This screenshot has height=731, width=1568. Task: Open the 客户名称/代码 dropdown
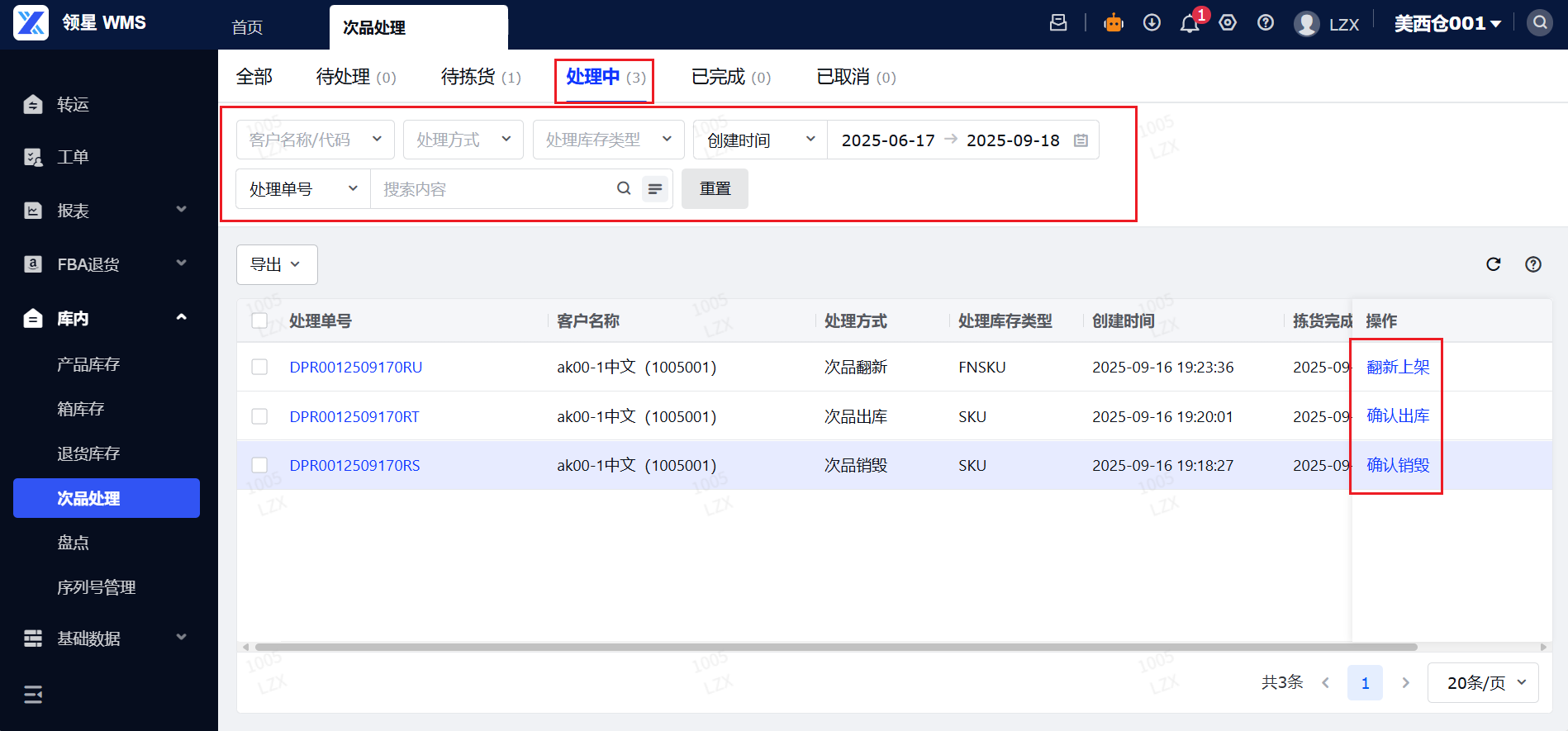coord(315,140)
